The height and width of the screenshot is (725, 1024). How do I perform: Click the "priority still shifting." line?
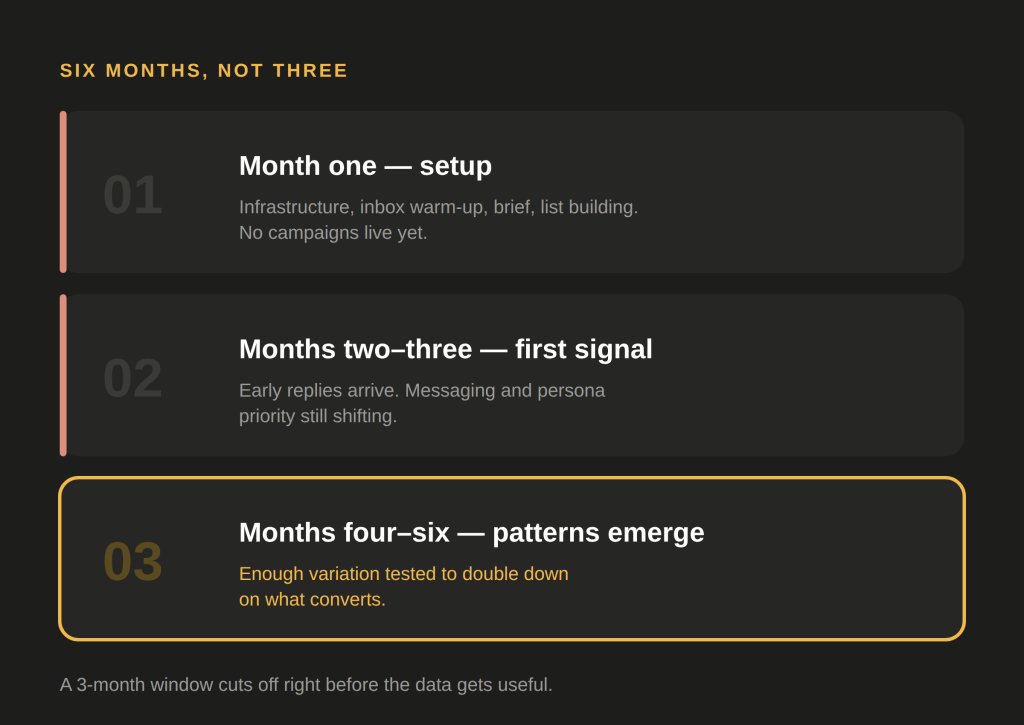[318, 416]
